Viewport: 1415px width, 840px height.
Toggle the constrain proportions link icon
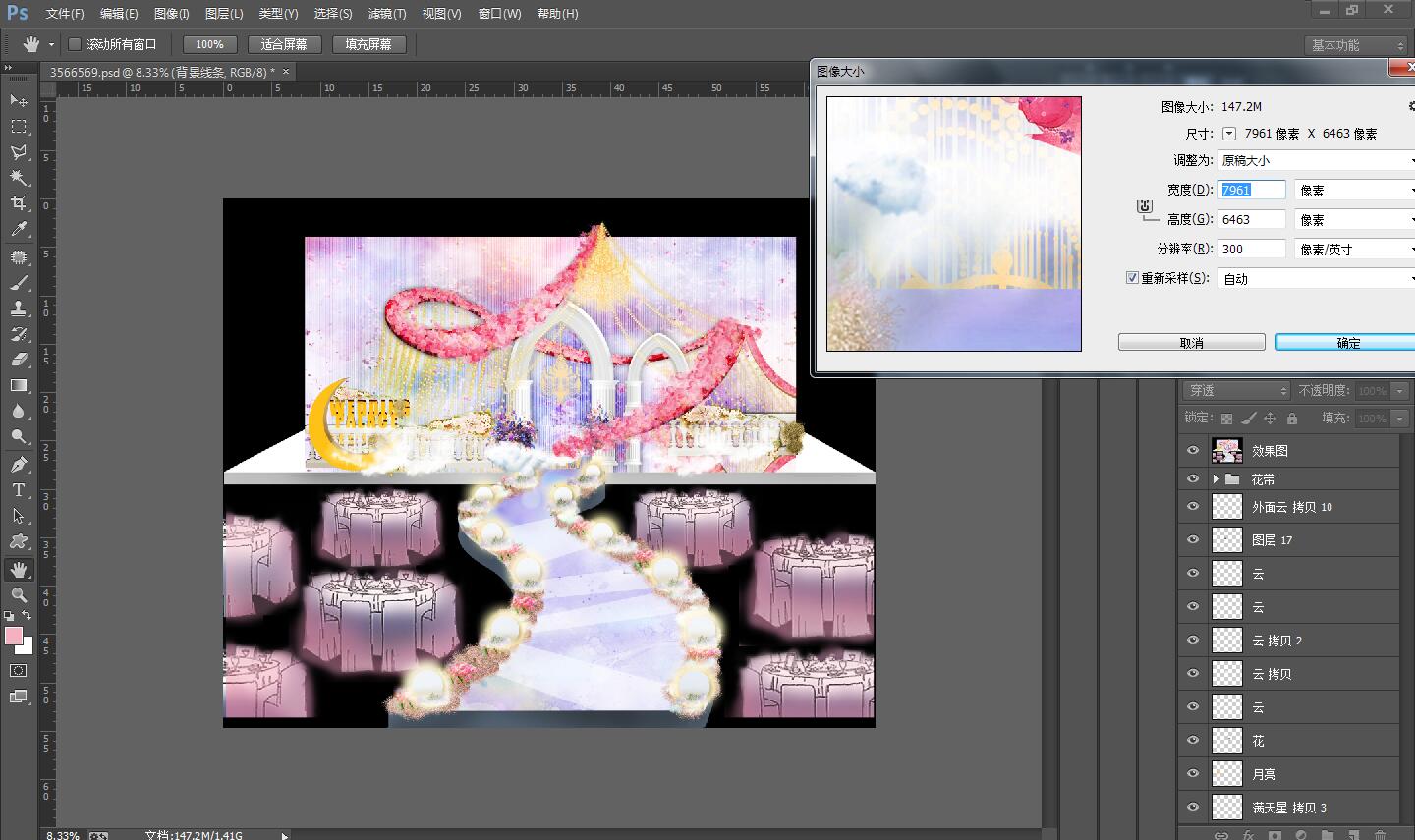[x=1144, y=206]
